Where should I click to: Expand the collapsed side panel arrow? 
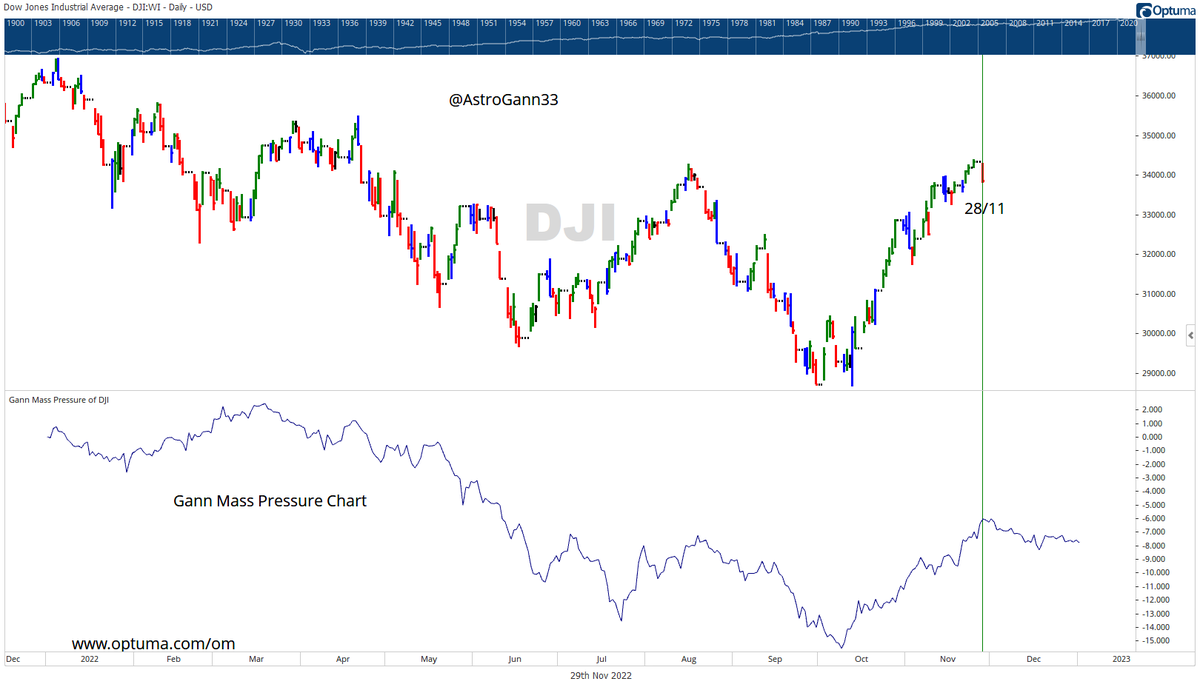click(x=1191, y=334)
